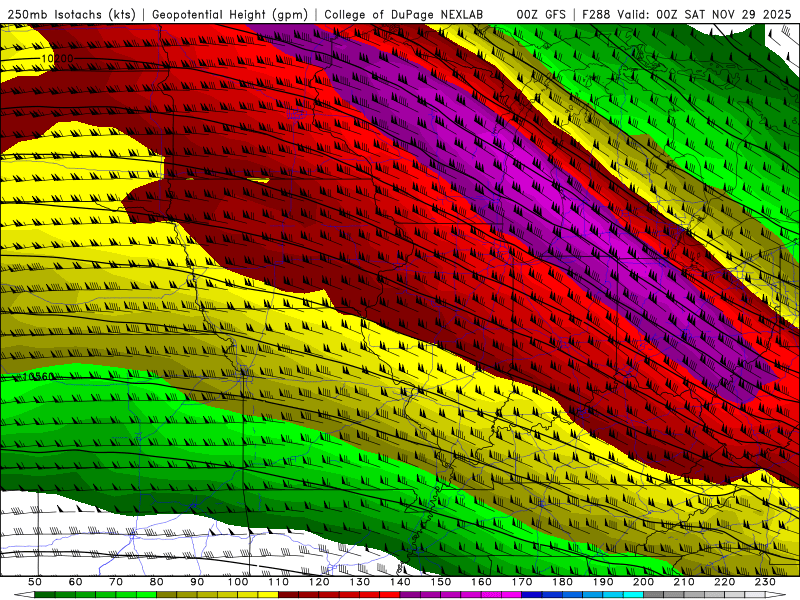Select the bright yellow swatch just before 110
Viewport: 800px width, 600px height.
coord(268,595)
